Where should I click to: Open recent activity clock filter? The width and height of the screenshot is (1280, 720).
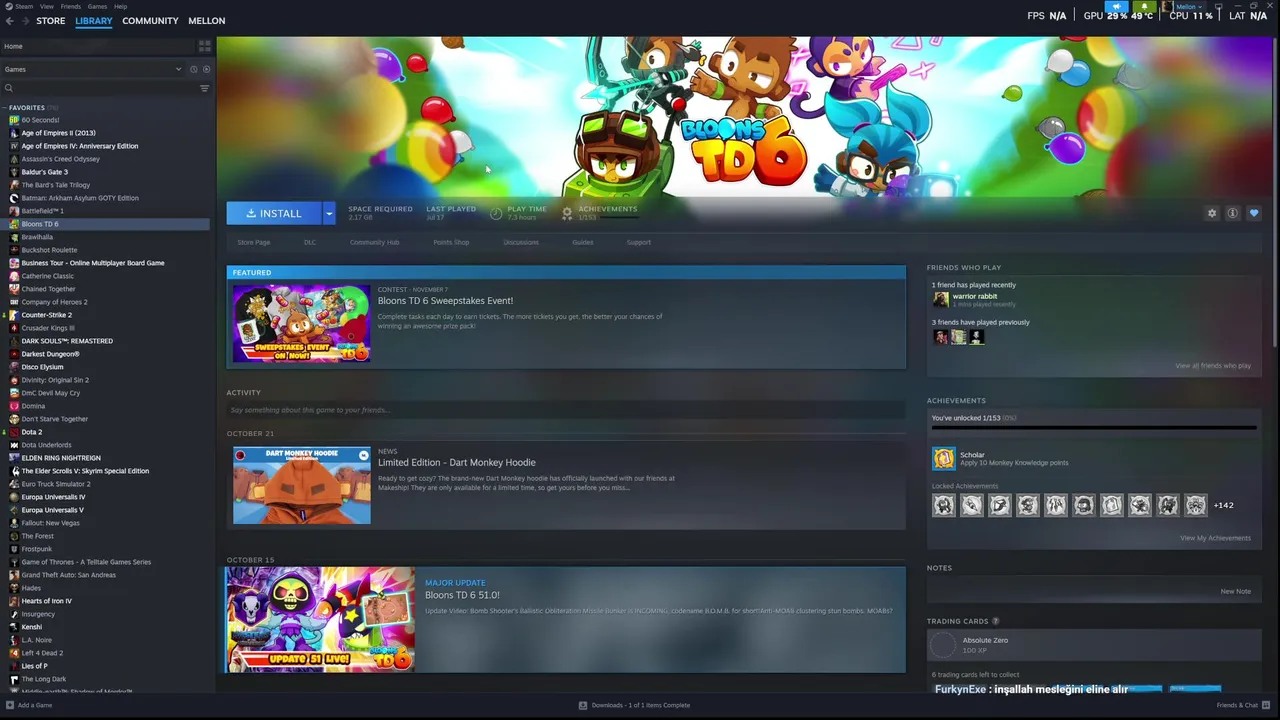point(193,69)
